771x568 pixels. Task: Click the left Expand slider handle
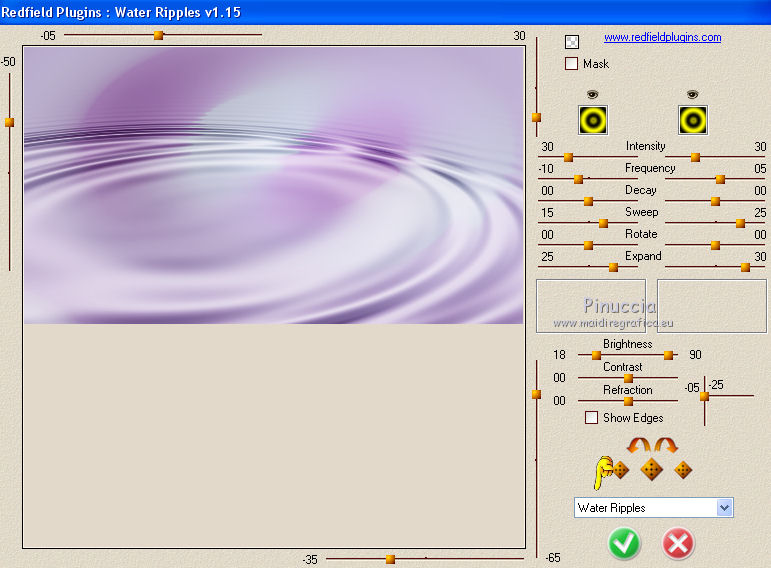click(x=613, y=267)
